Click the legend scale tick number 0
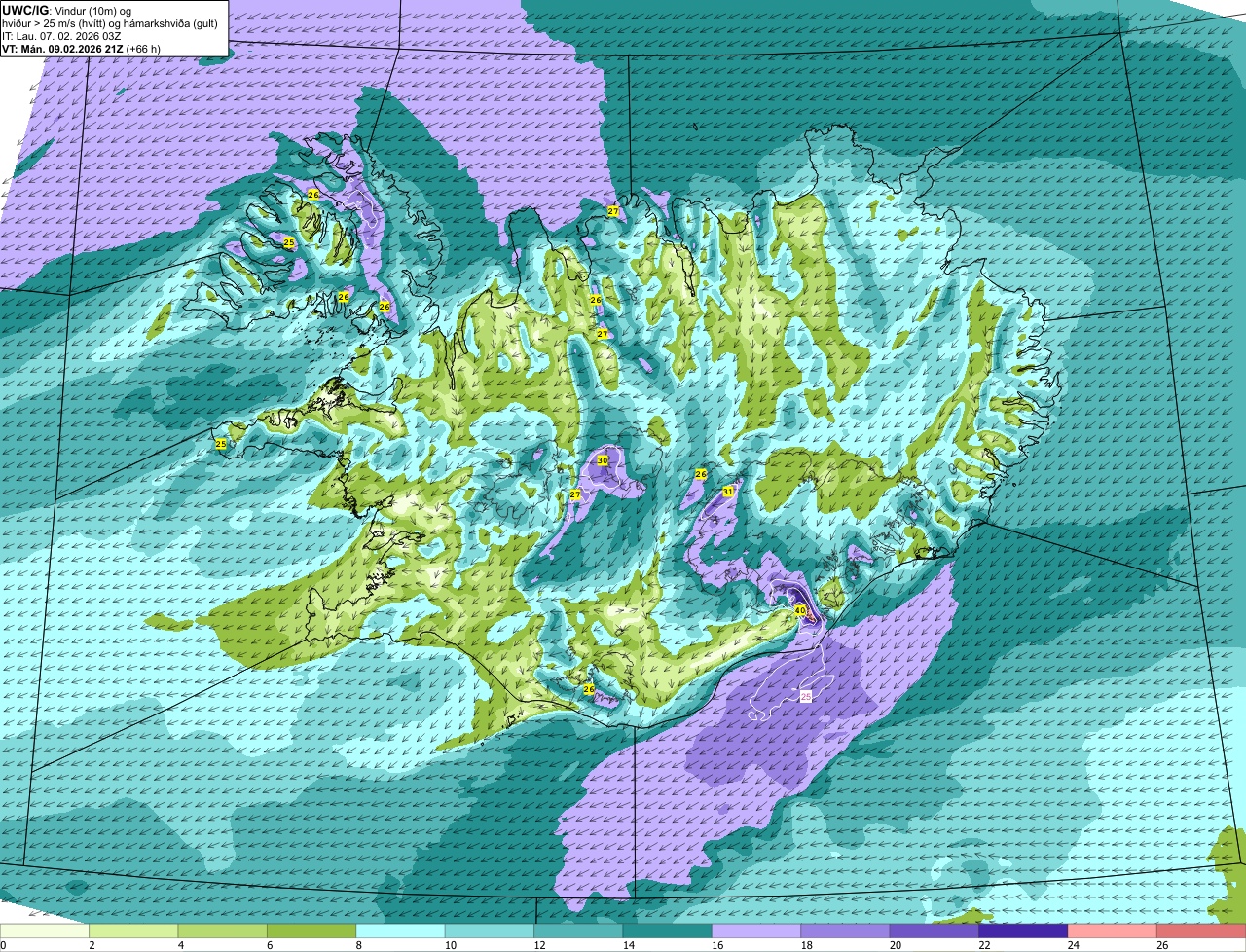This screenshot has width=1246, height=952. coord(4,945)
